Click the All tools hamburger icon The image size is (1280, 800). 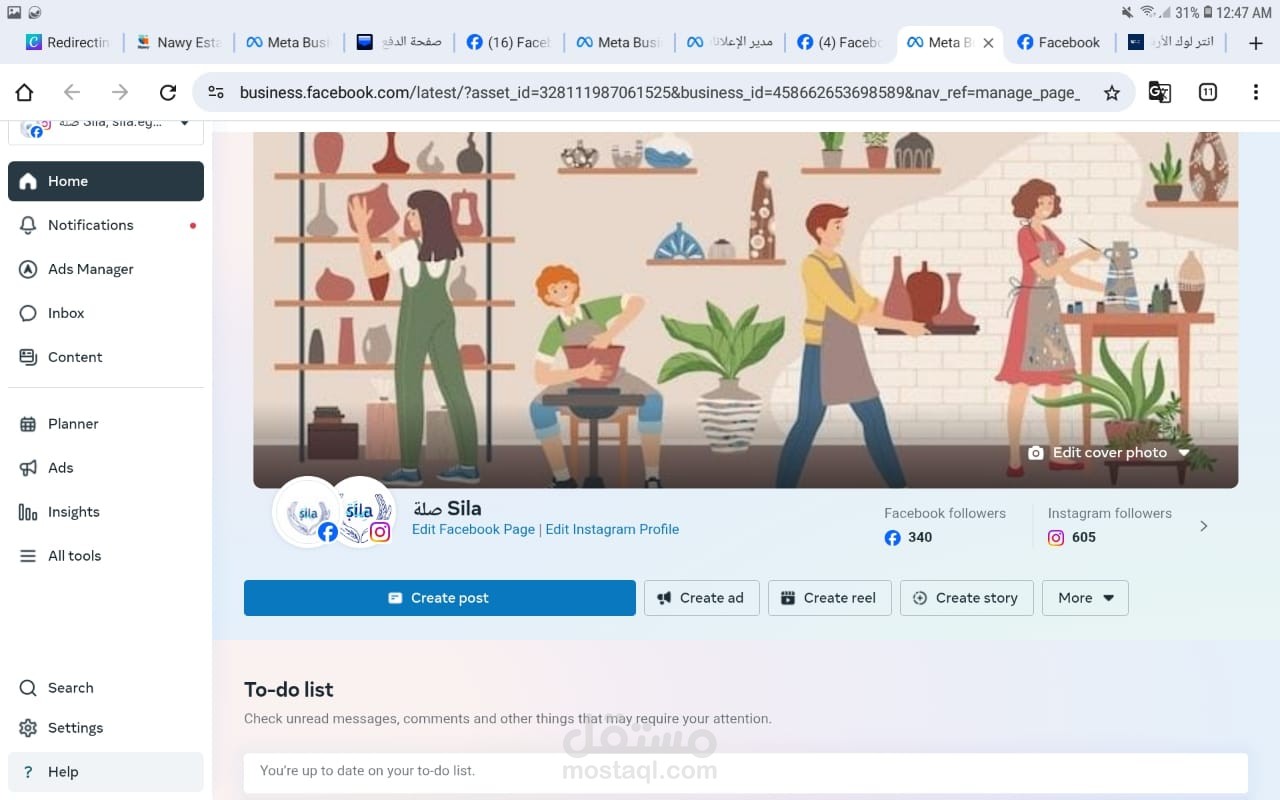coord(28,556)
